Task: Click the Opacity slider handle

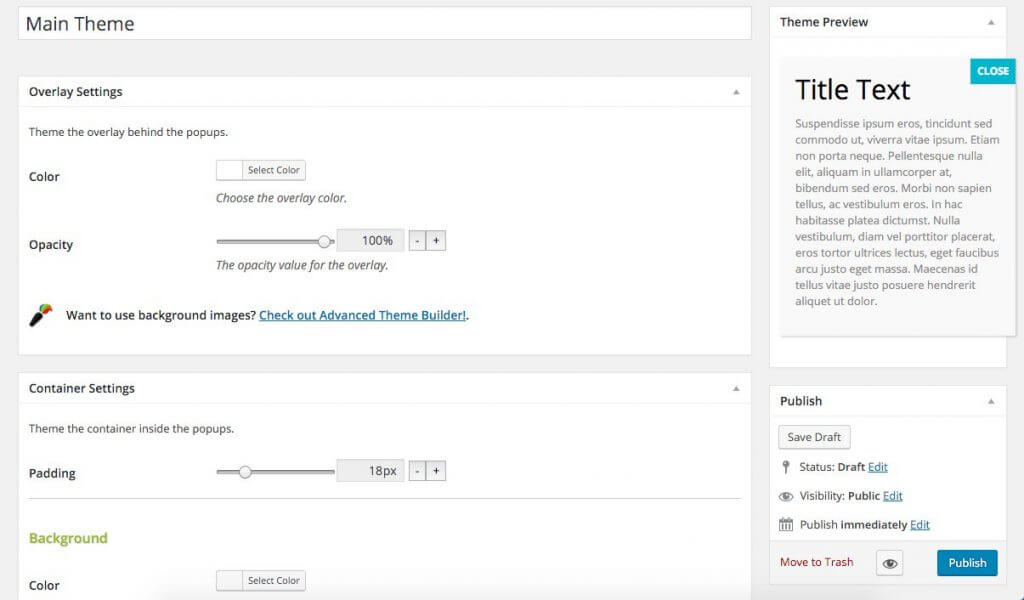Action: 324,241
